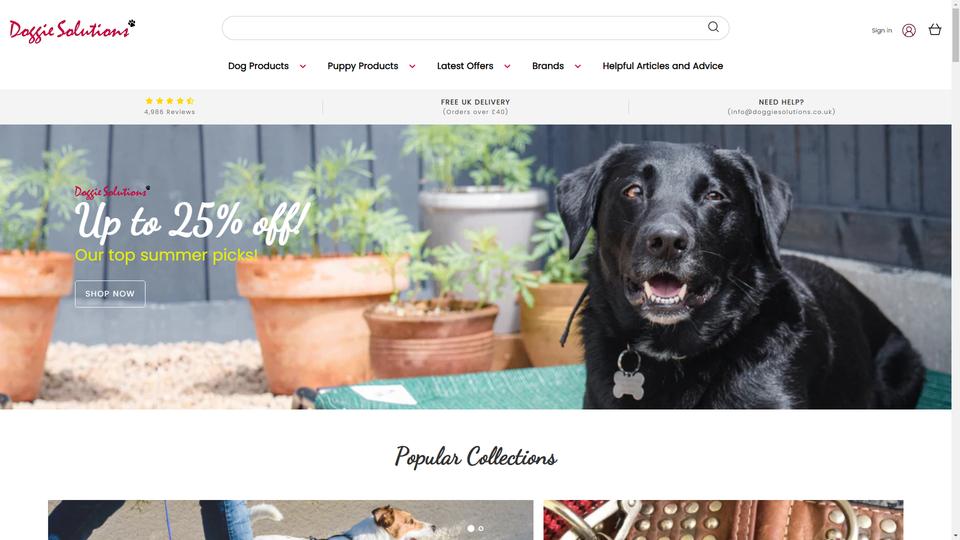Expand the Dog Products chevron
Viewport: 960px width, 540px height.
point(302,66)
